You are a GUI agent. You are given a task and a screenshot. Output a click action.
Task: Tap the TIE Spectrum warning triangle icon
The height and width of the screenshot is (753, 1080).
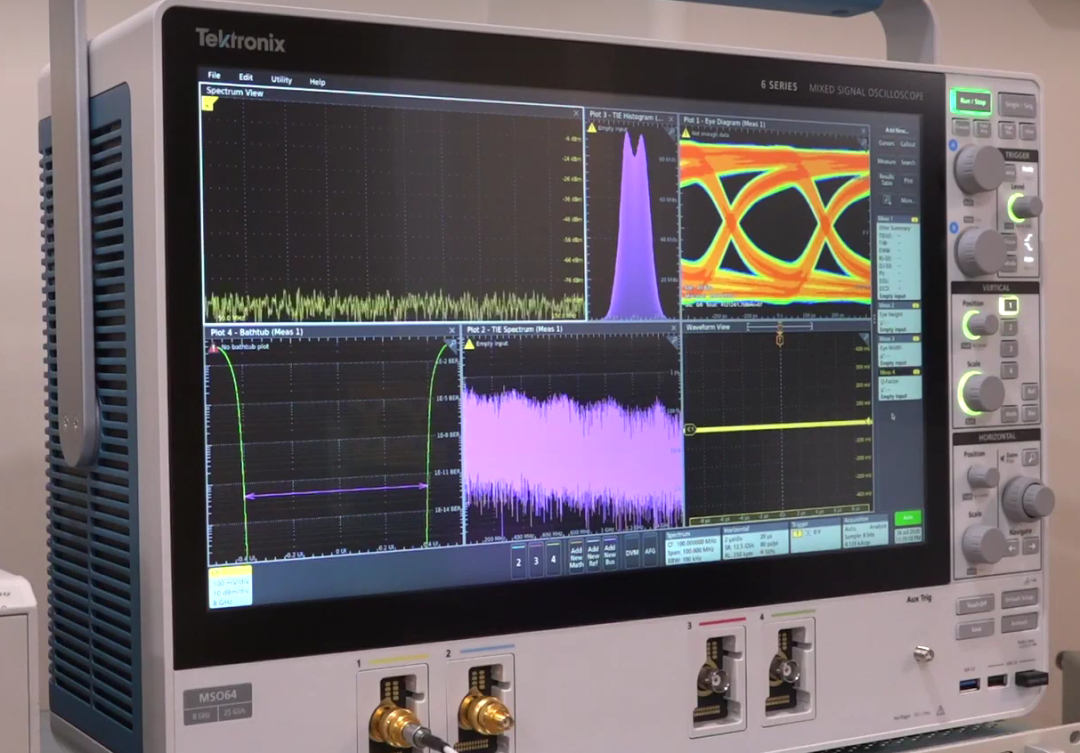tap(470, 343)
